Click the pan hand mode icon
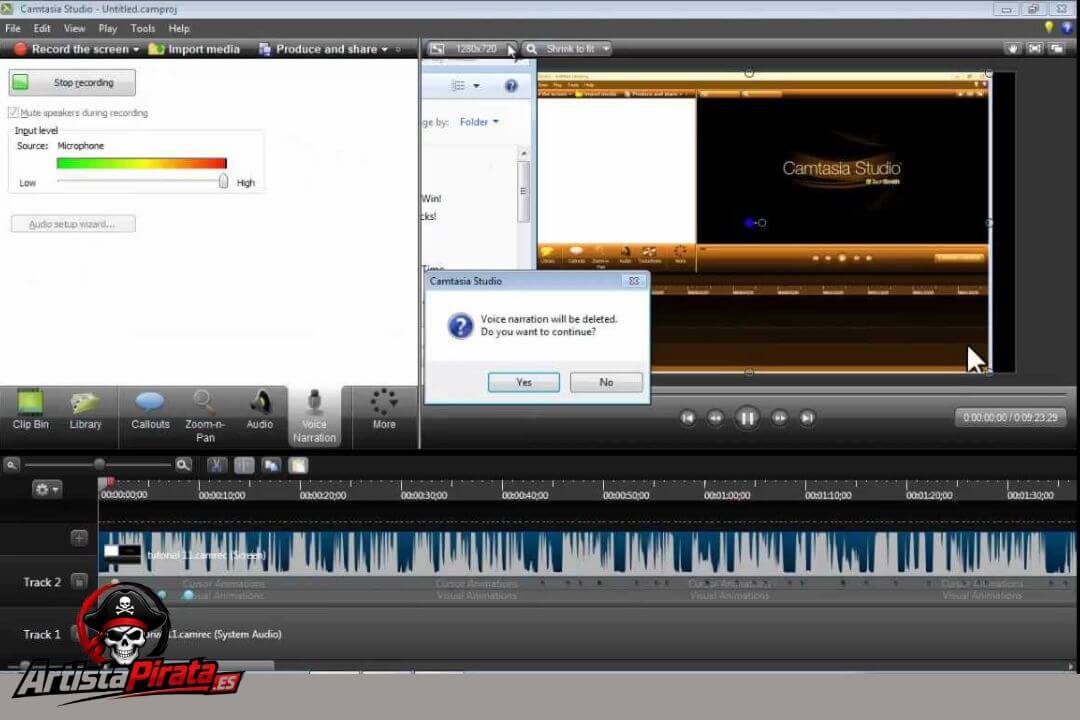The width and height of the screenshot is (1080, 720). point(1012,49)
